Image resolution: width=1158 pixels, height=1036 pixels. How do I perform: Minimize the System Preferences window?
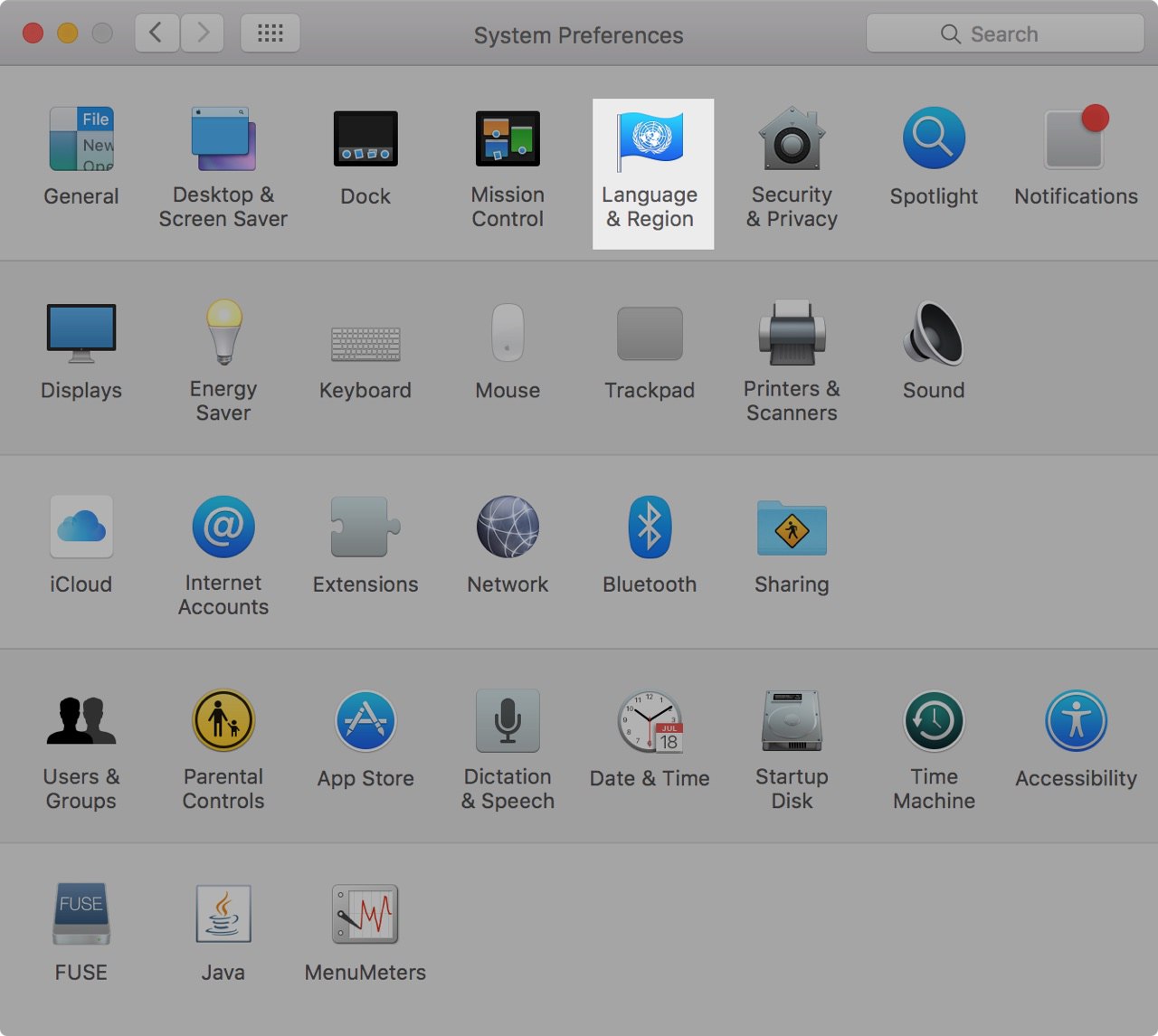point(68,33)
